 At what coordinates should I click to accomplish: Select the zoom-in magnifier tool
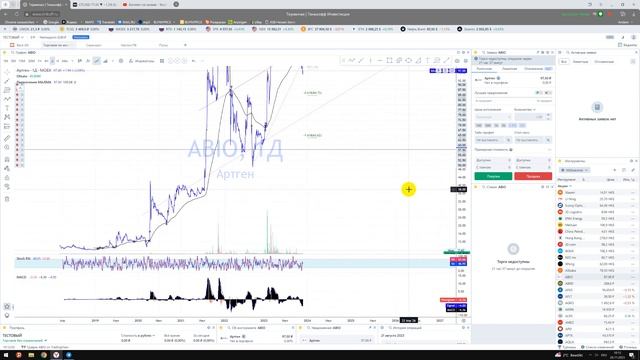[7, 147]
